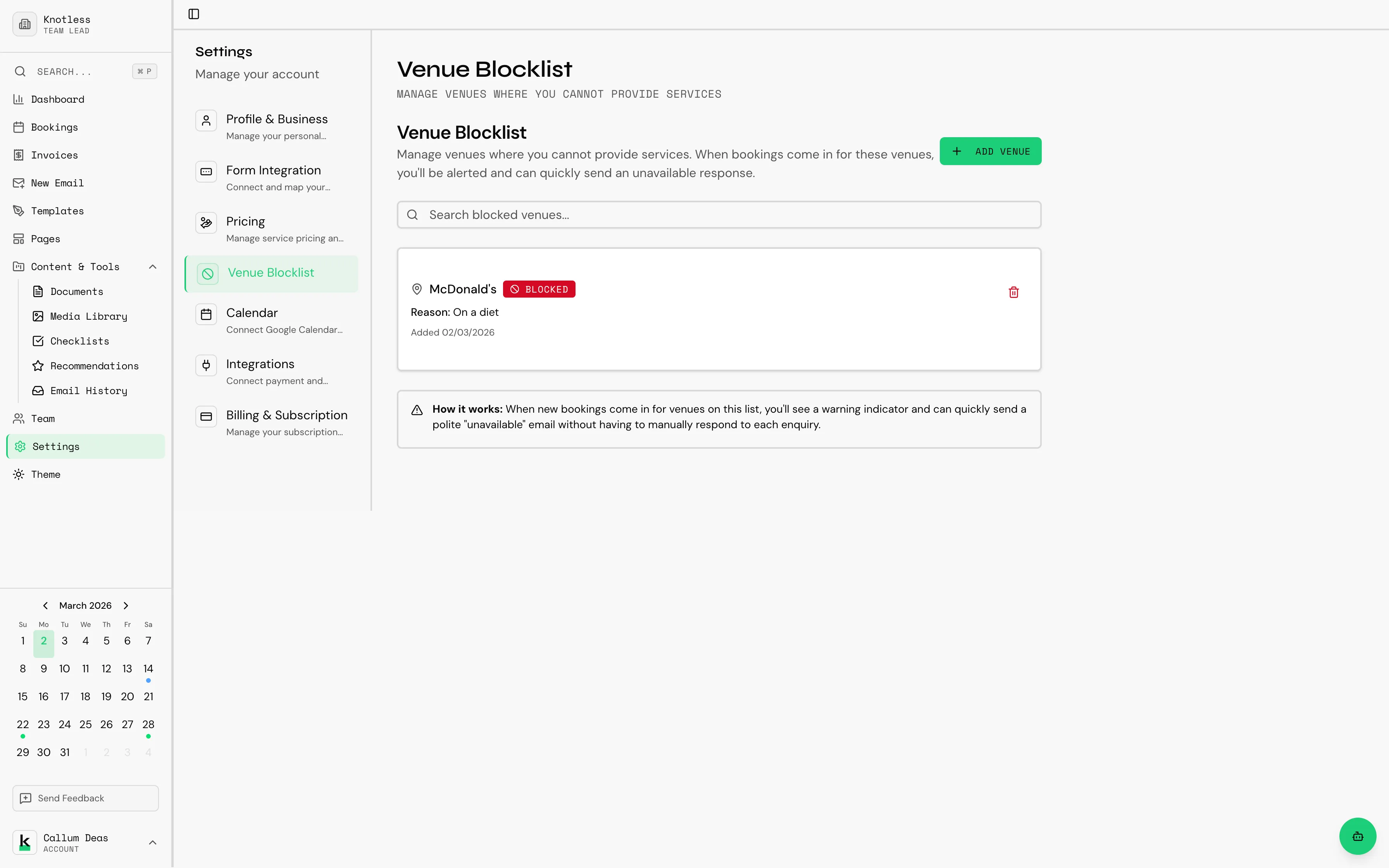Viewport: 1389px width, 868px height.
Task: Open the Send Feedback form
Action: click(x=84, y=798)
